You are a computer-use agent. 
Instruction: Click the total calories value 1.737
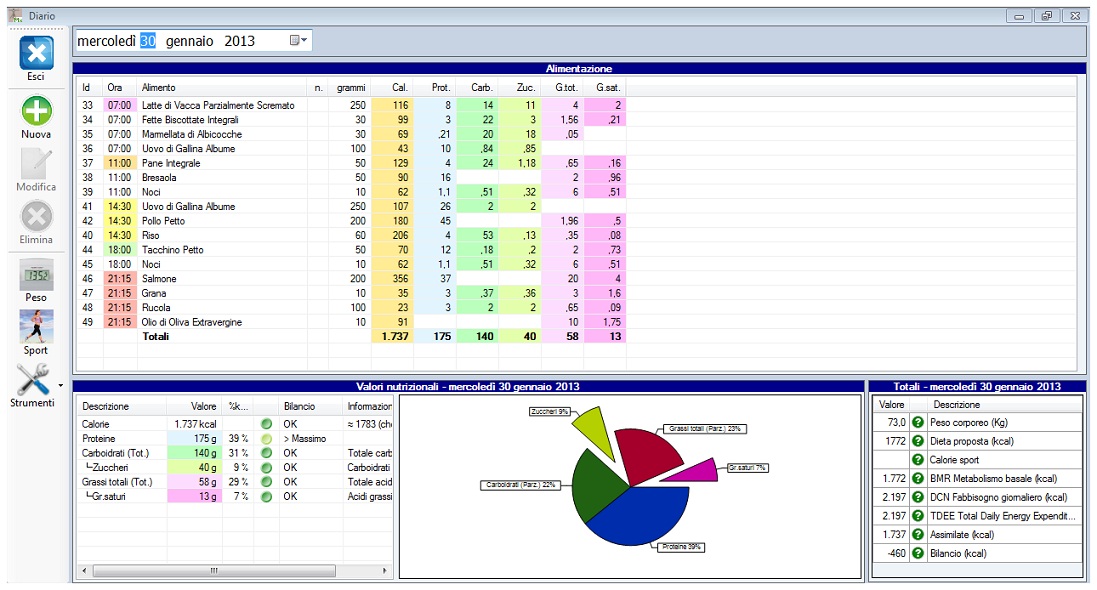coord(395,337)
